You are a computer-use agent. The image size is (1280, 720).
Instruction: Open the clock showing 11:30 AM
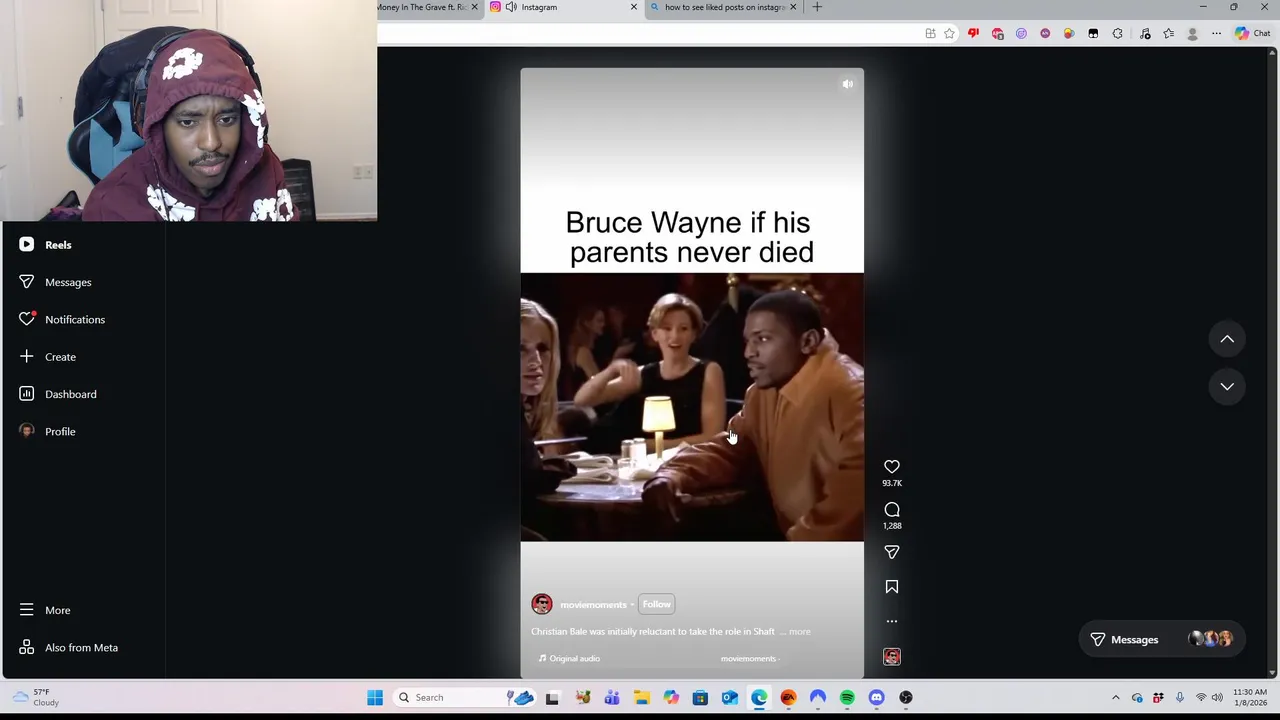(x=1249, y=697)
